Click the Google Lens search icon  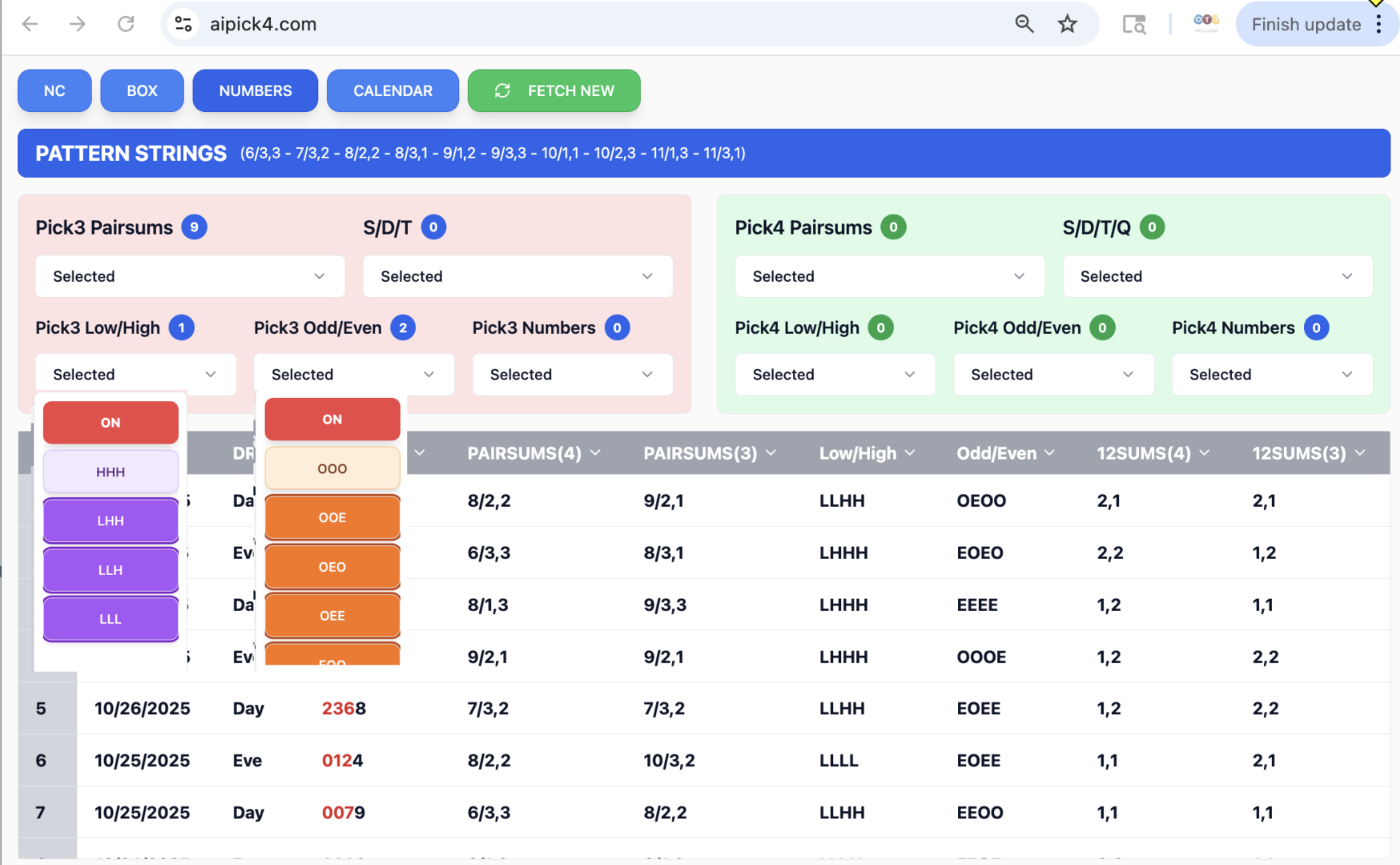[x=1133, y=24]
